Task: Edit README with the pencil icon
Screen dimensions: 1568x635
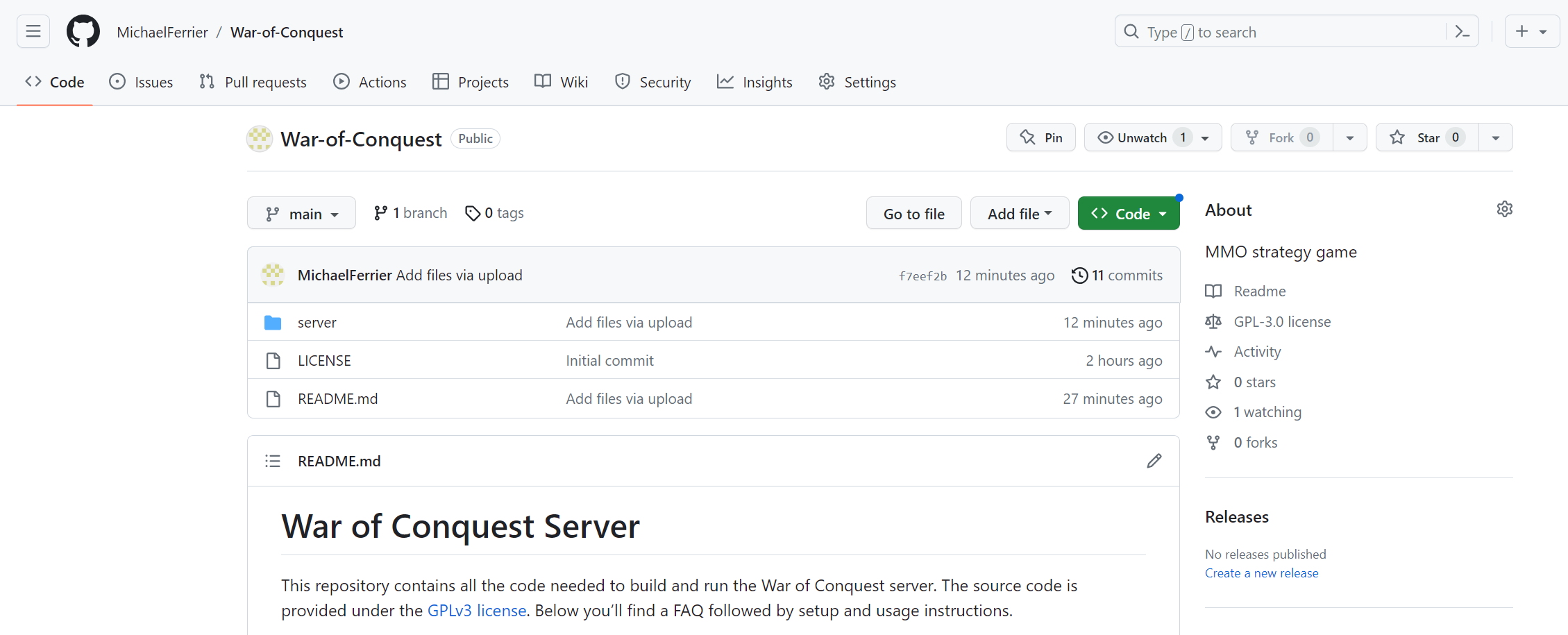Action: point(1154,461)
